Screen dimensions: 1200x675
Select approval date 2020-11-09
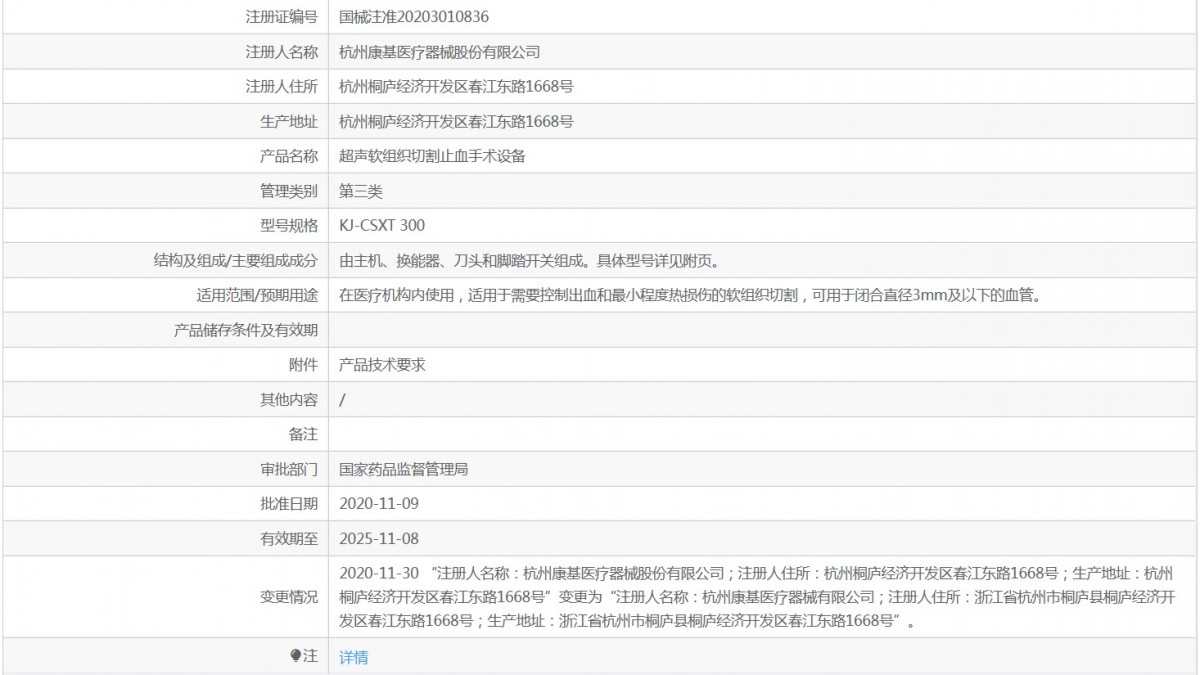pos(379,504)
